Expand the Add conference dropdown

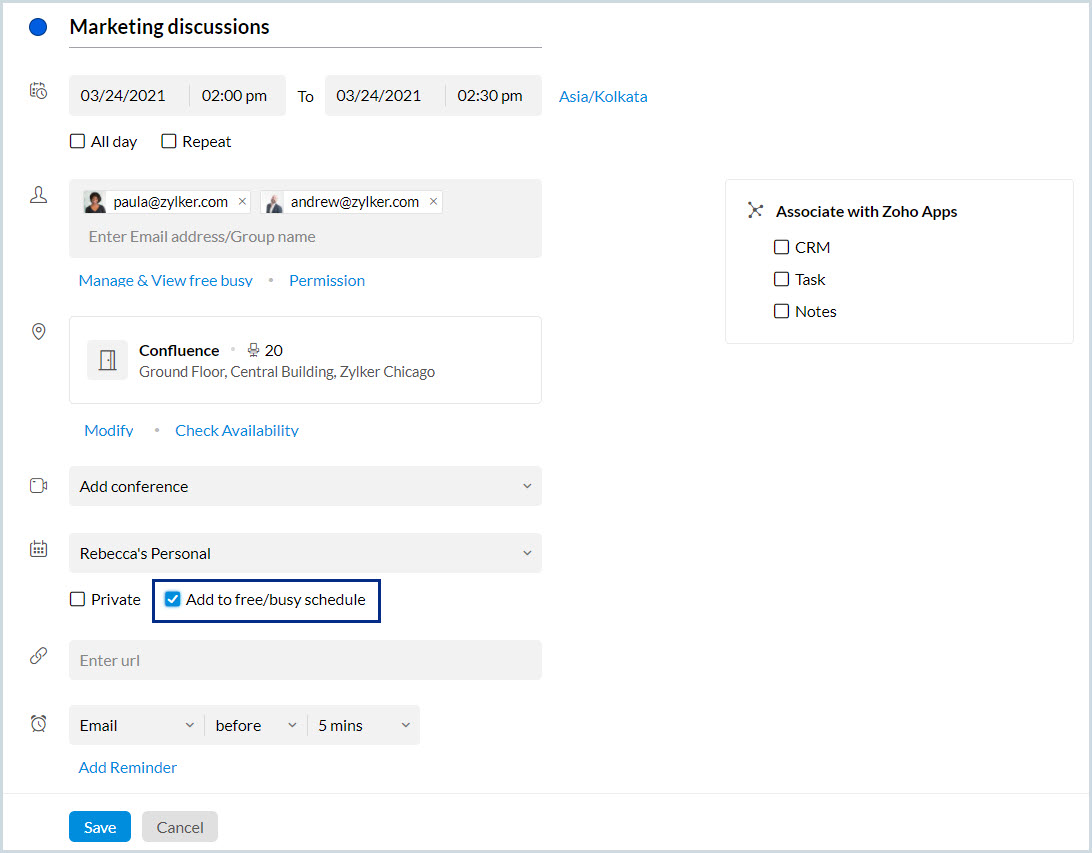click(305, 486)
